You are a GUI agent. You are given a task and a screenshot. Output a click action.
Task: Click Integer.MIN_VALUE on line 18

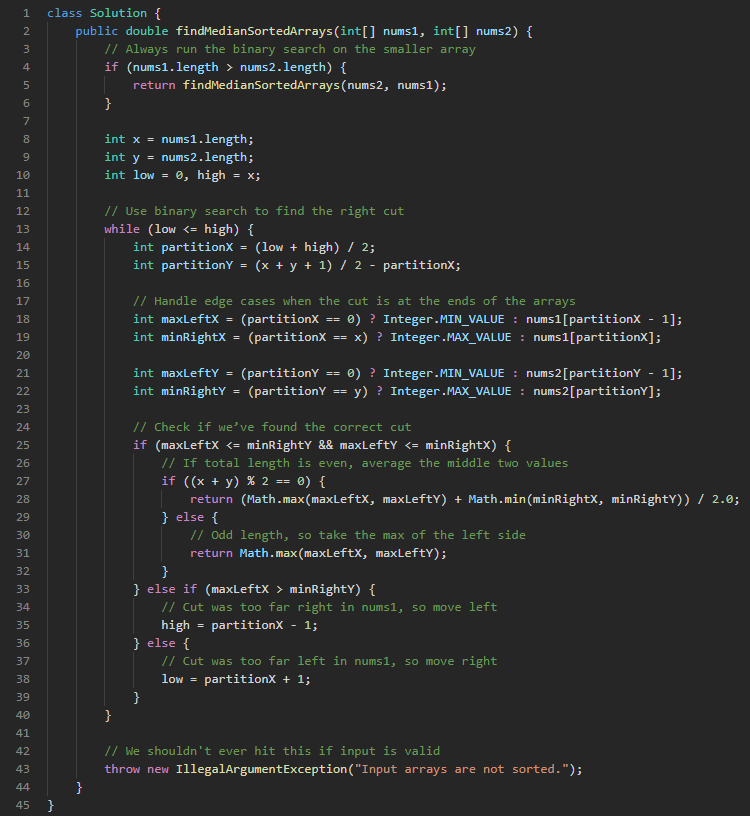pos(443,320)
